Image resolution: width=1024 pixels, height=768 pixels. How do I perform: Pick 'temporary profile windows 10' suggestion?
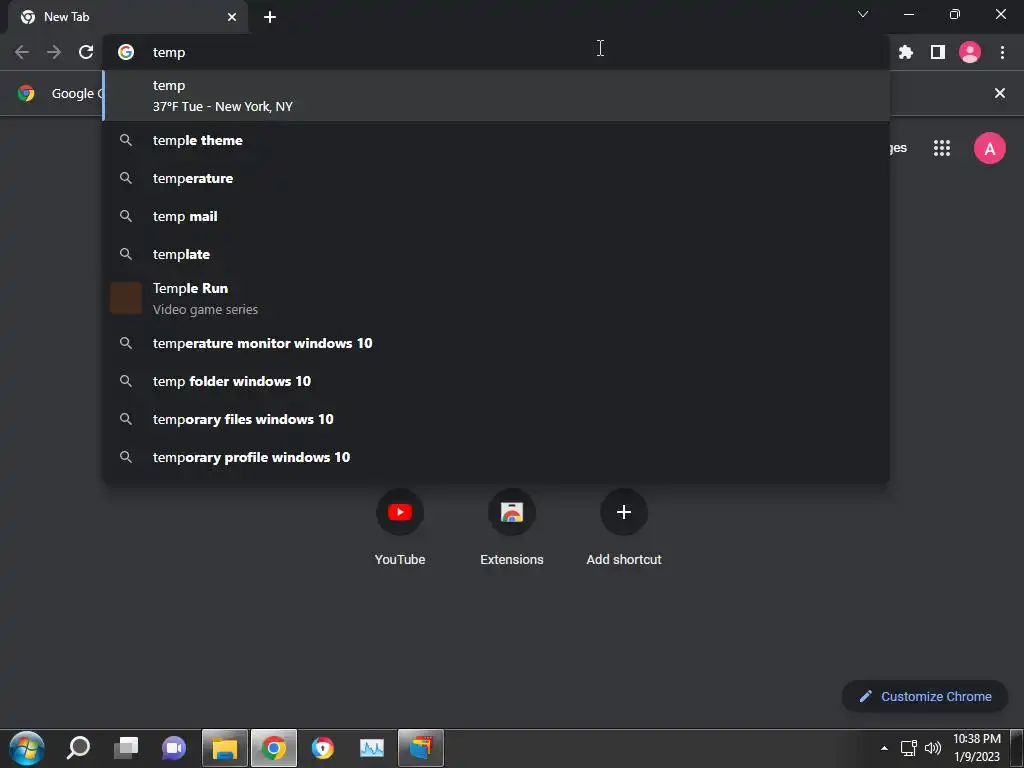tap(496, 456)
